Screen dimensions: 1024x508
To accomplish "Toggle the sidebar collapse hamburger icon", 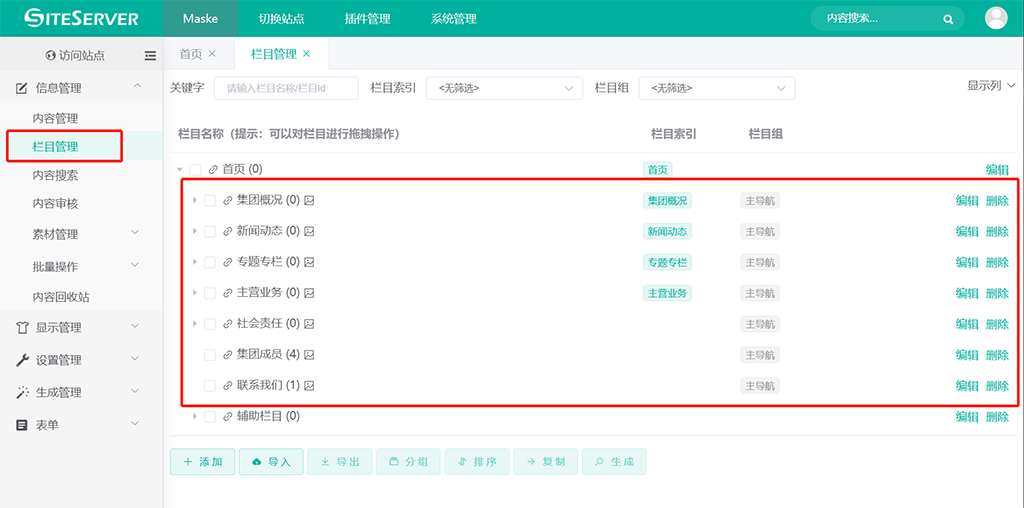I will (x=150, y=56).
